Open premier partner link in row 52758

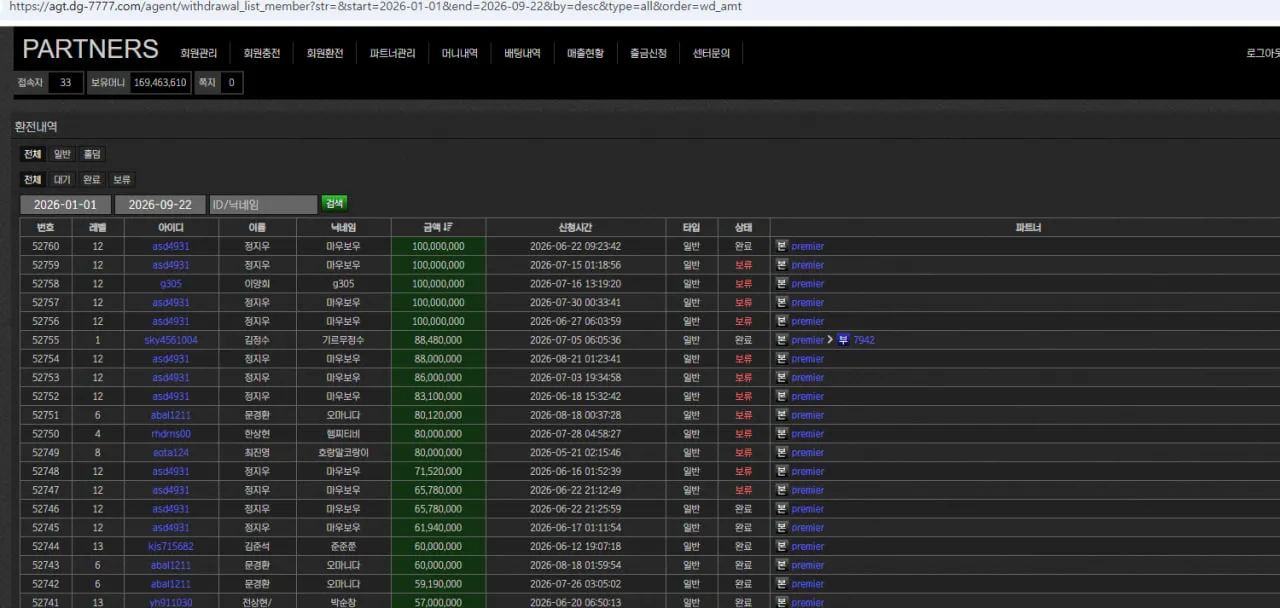(808, 284)
